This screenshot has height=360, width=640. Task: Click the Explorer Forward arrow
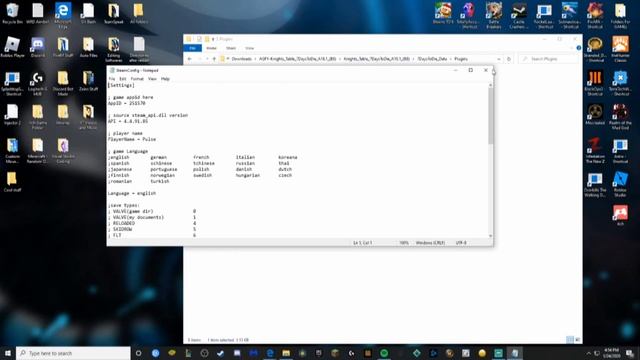coord(200,59)
